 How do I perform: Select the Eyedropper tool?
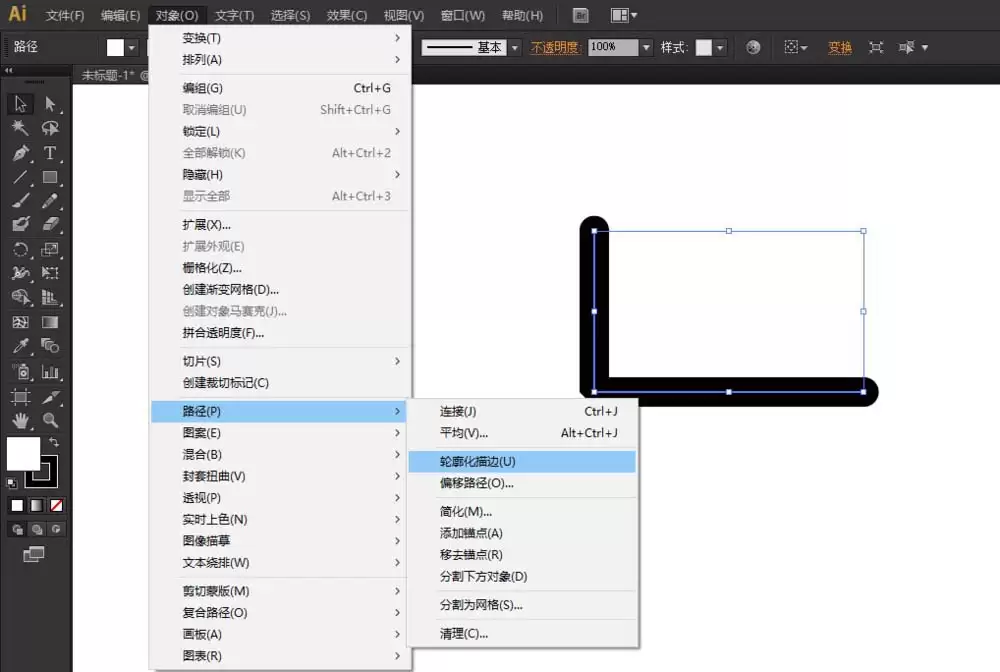pyautogui.click(x=20, y=346)
